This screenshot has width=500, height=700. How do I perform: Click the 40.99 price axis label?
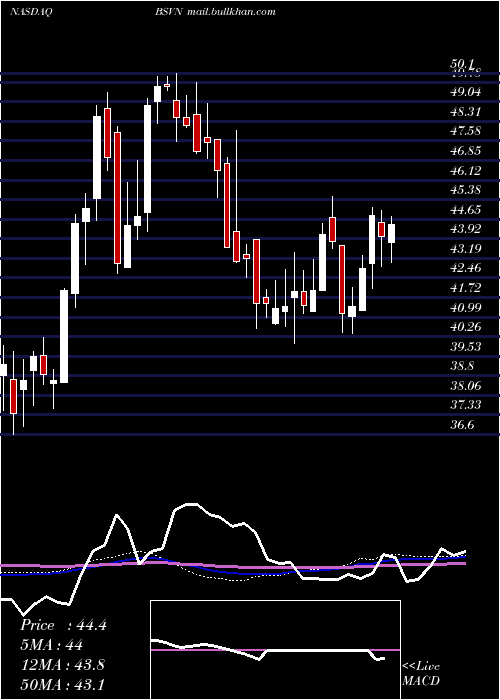(466, 308)
